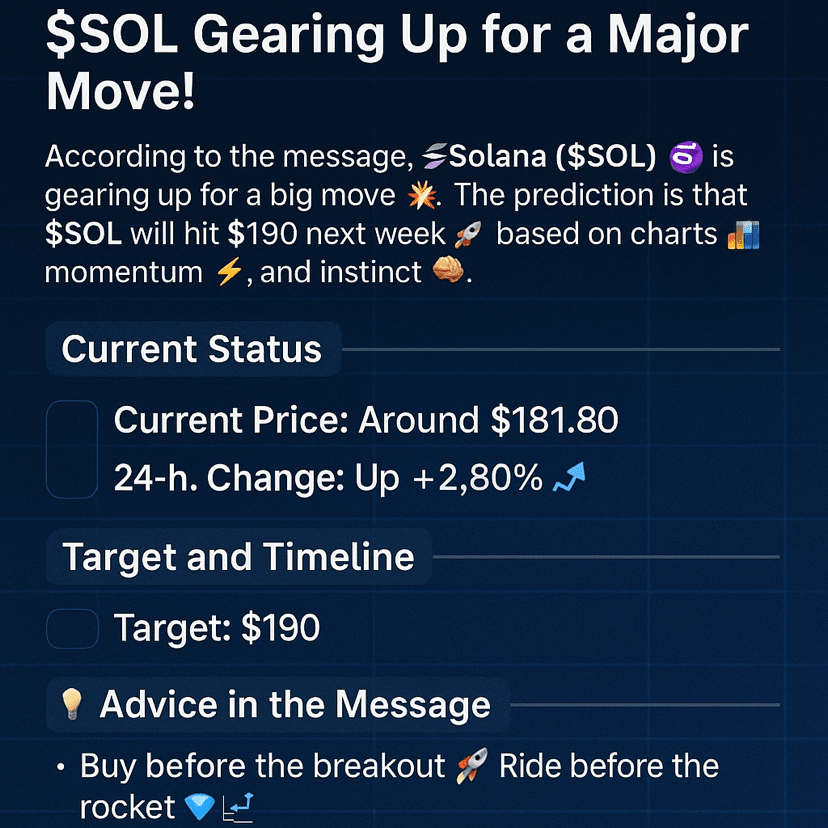Image resolution: width=828 pixels, height=828 pixels.
Task: Click the empty box beside Current Price
Action: (x=72, y=449)
